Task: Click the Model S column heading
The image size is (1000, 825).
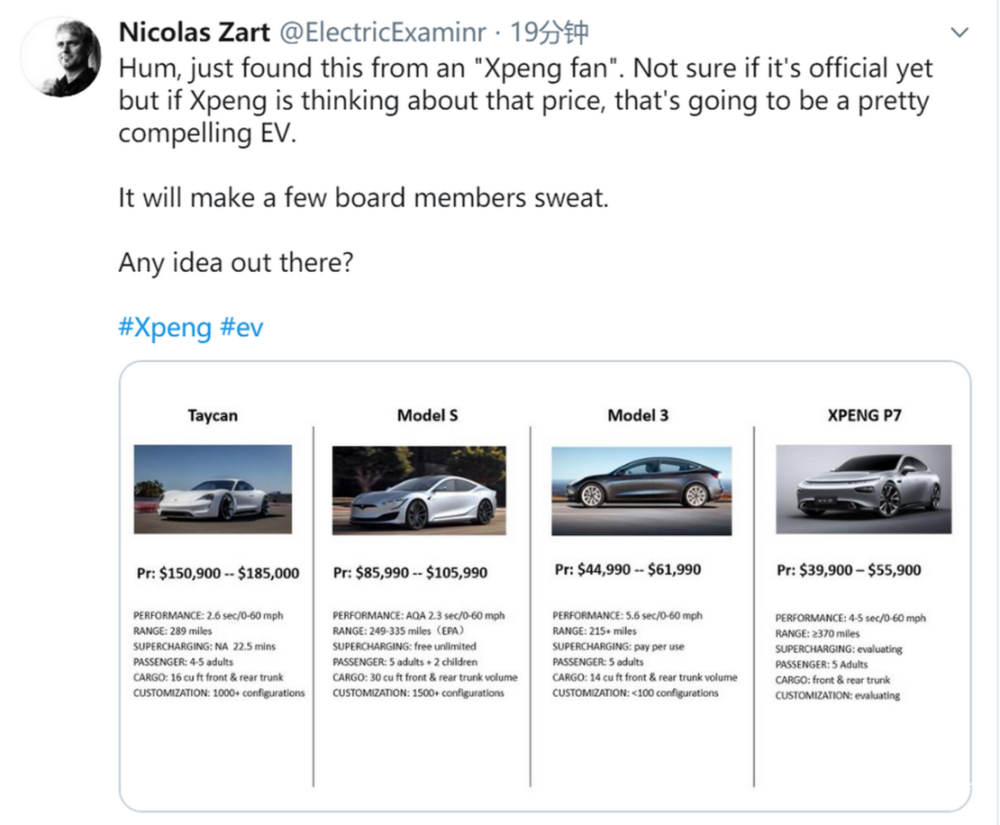Action: coord(427,415)
